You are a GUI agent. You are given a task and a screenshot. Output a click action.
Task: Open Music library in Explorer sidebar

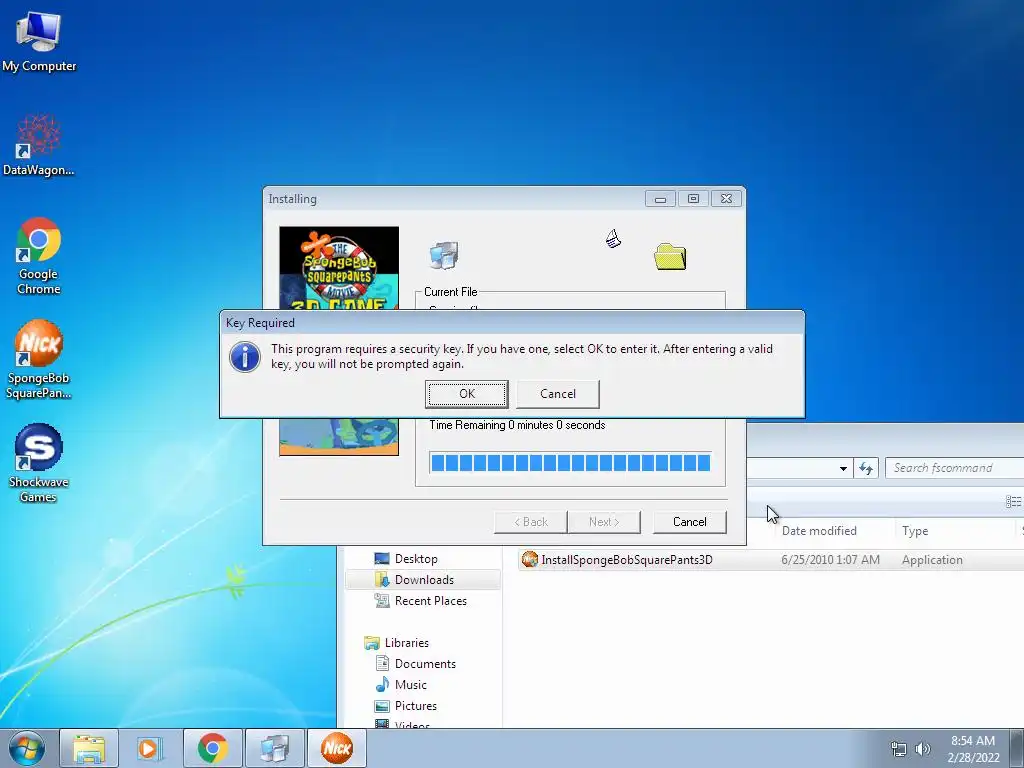coord(410,684)
